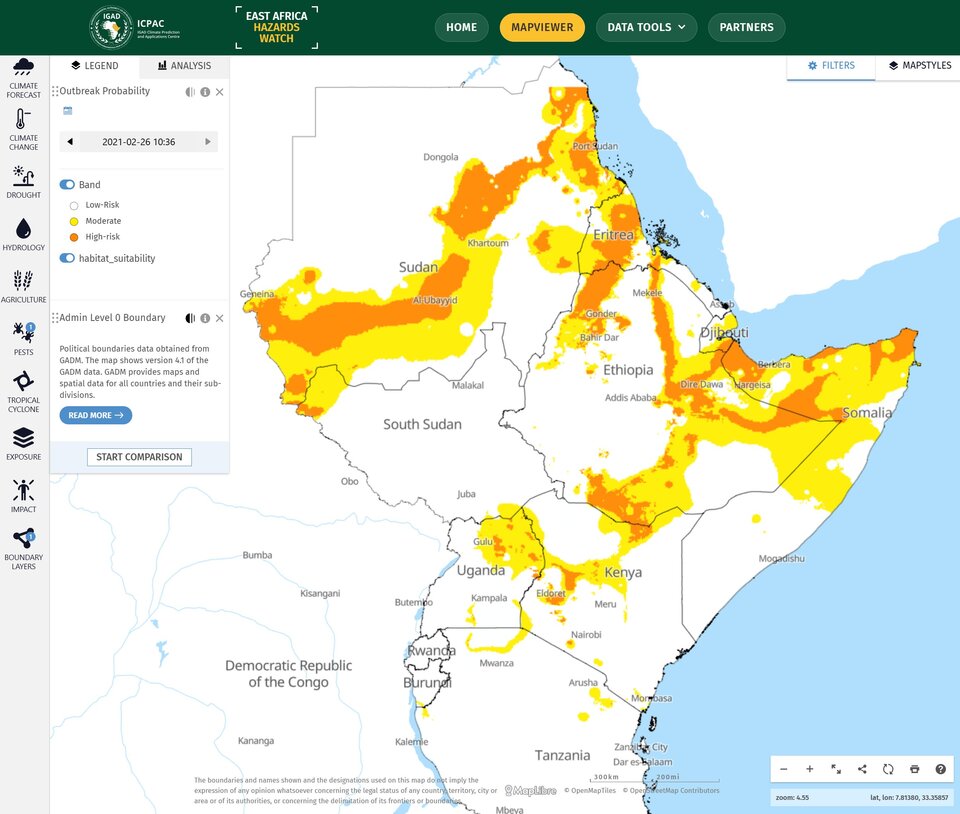This screenshot has width=960, height=814.
Task: Click the share map icon
Action: click(x=862, y=769)
